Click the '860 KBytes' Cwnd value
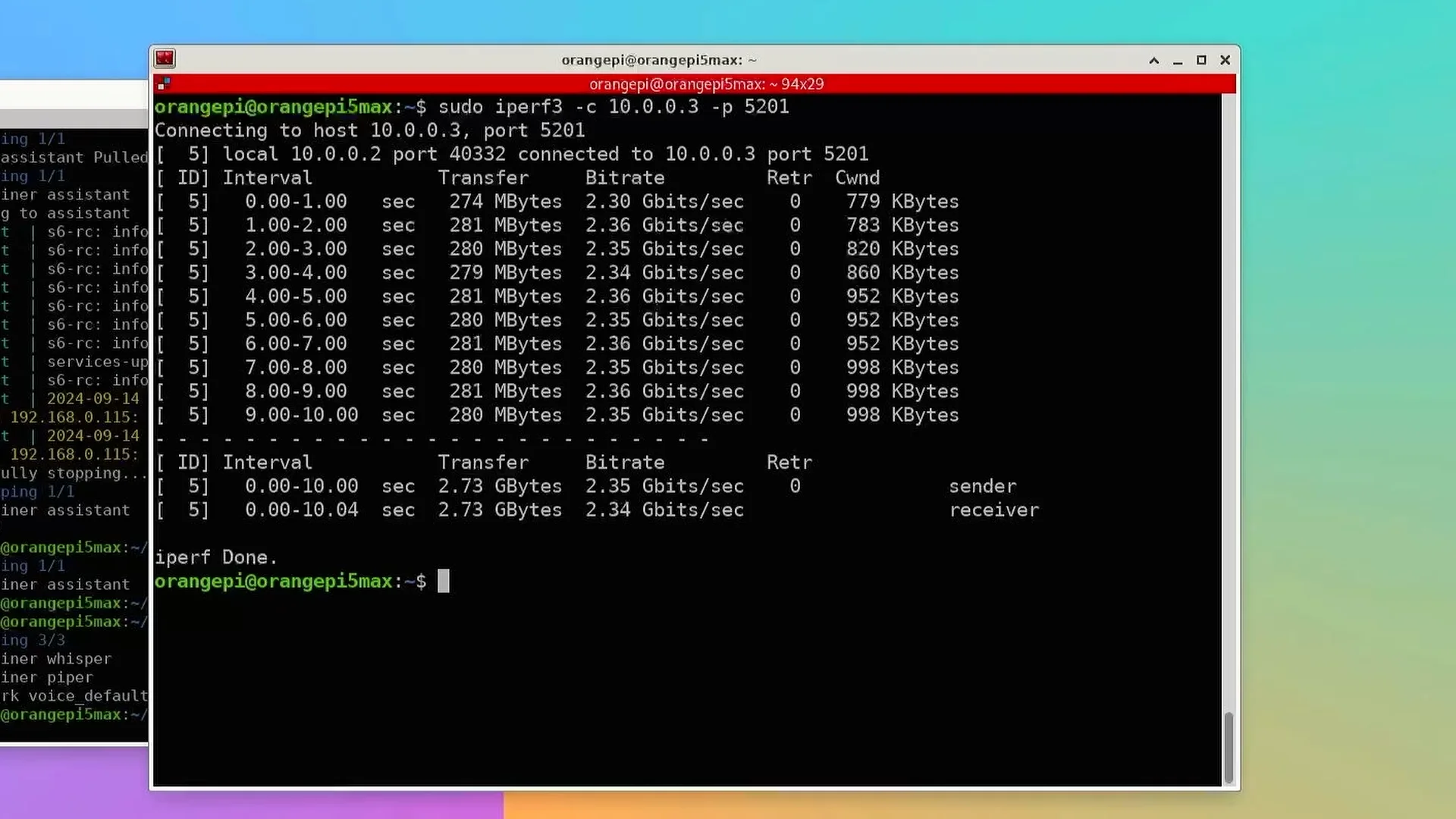Image resolution: width=1456 pixels, height=819 pixels. pyautogui.click(x=902, y=273)
